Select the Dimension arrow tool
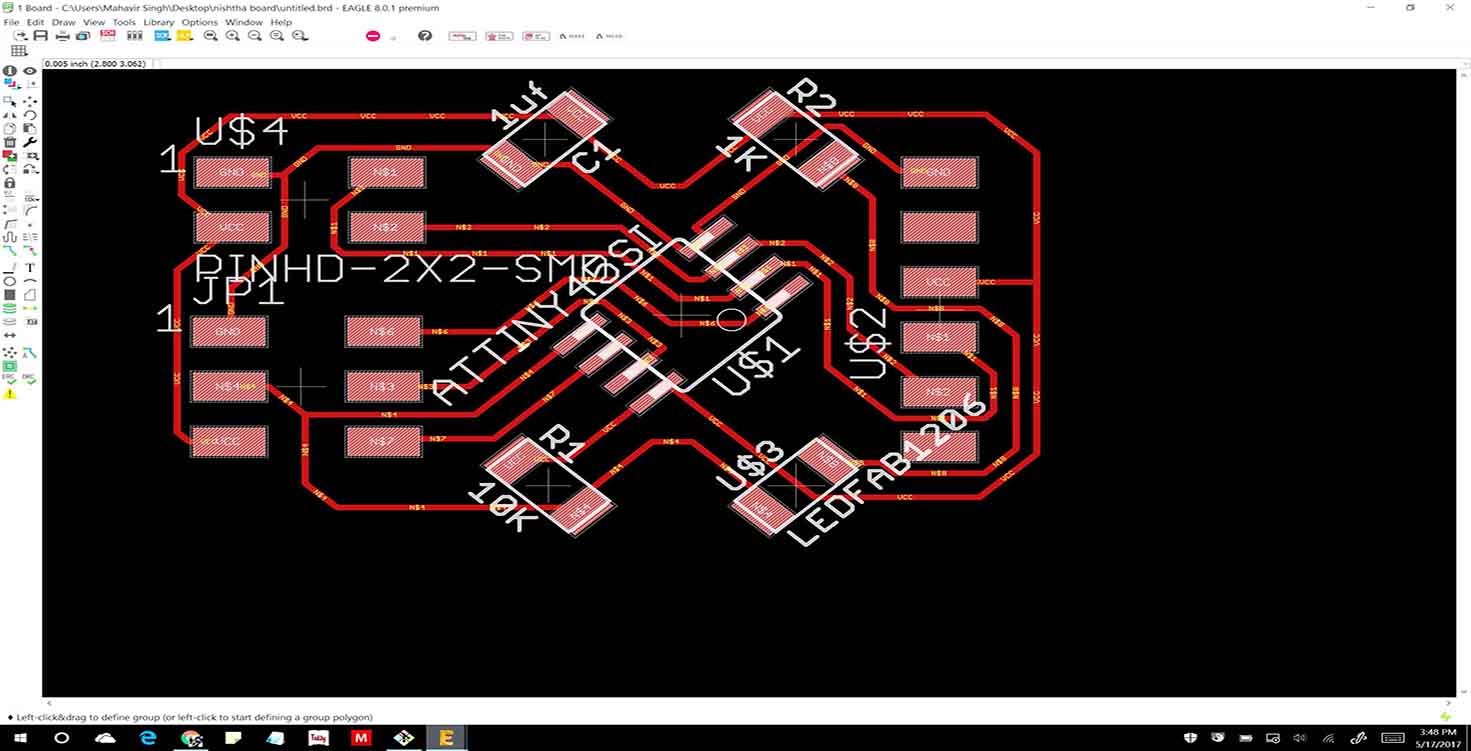Screen dimensions: 1471x751 (10, 336)
